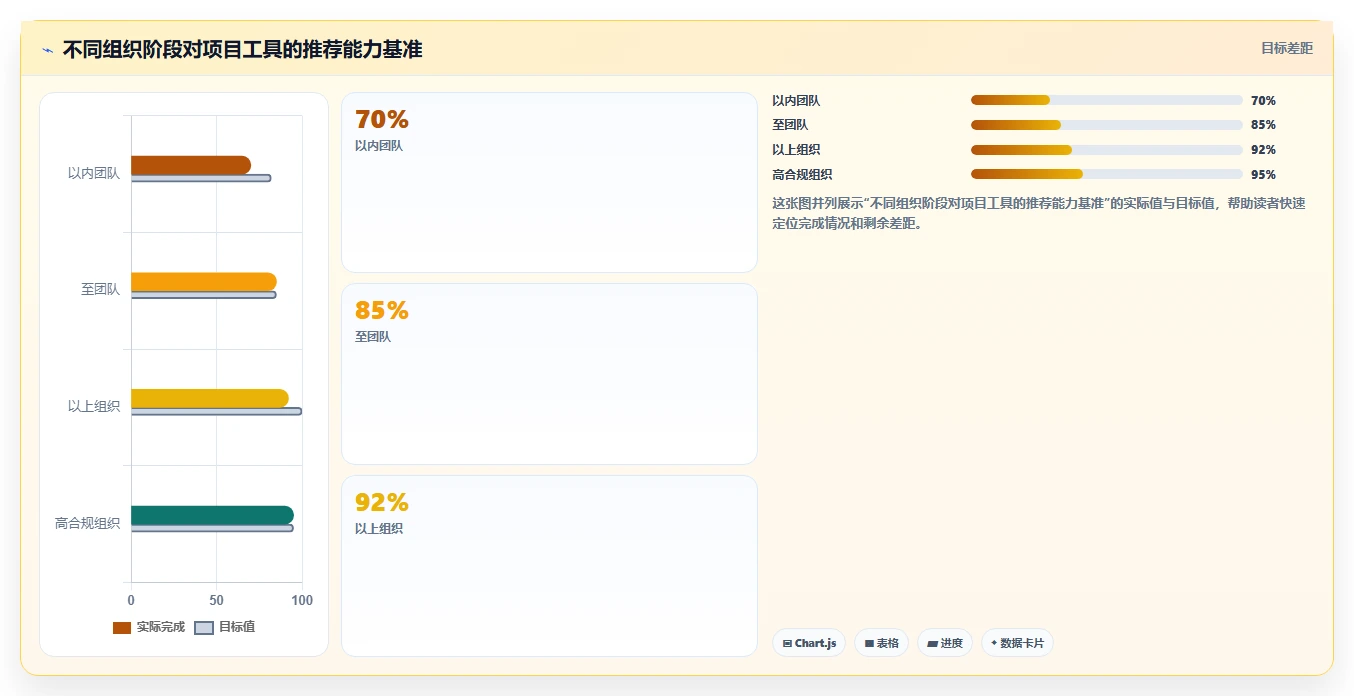The image size is (1354, 696).
Task: Click the 目标差距 label in the header
Action: (x=1286, y=48)
